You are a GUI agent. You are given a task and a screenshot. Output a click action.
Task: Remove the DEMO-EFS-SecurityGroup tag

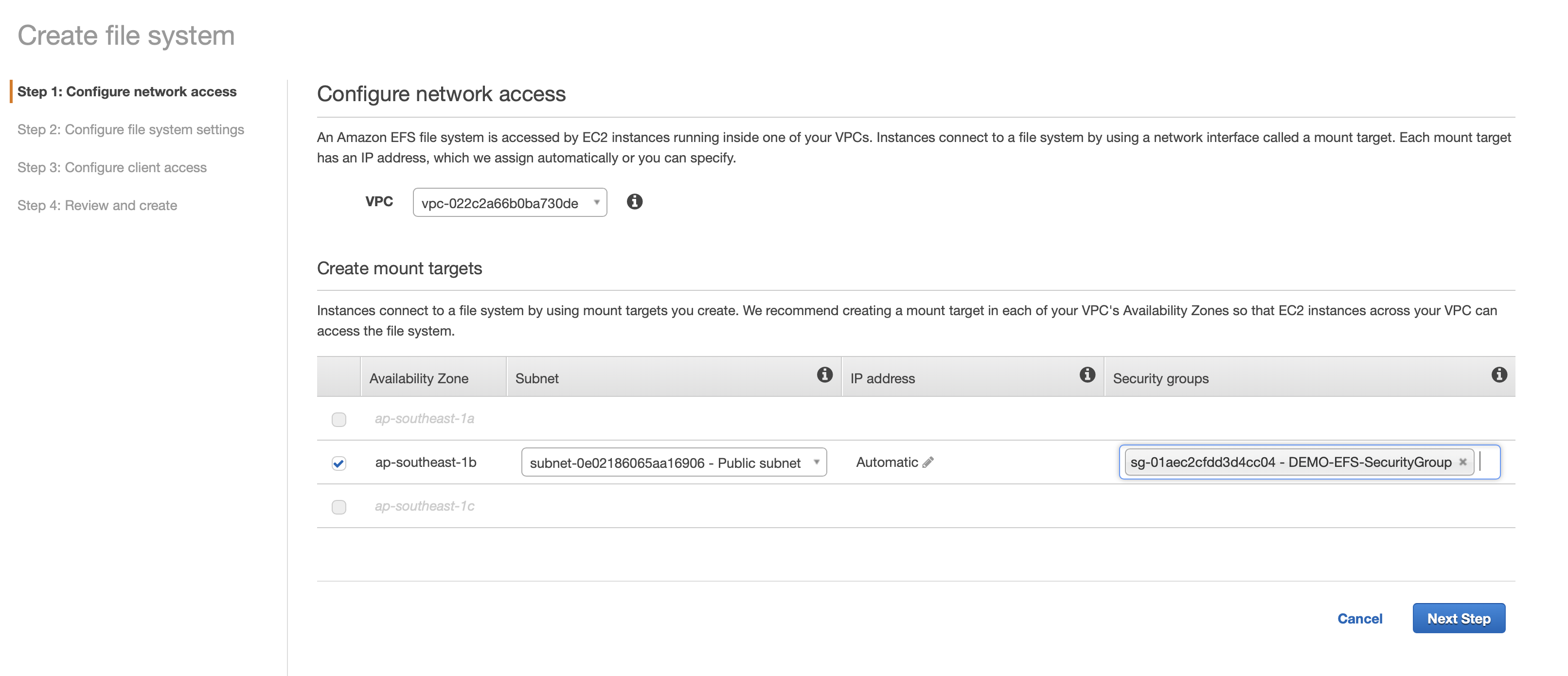pos(1462,463)
